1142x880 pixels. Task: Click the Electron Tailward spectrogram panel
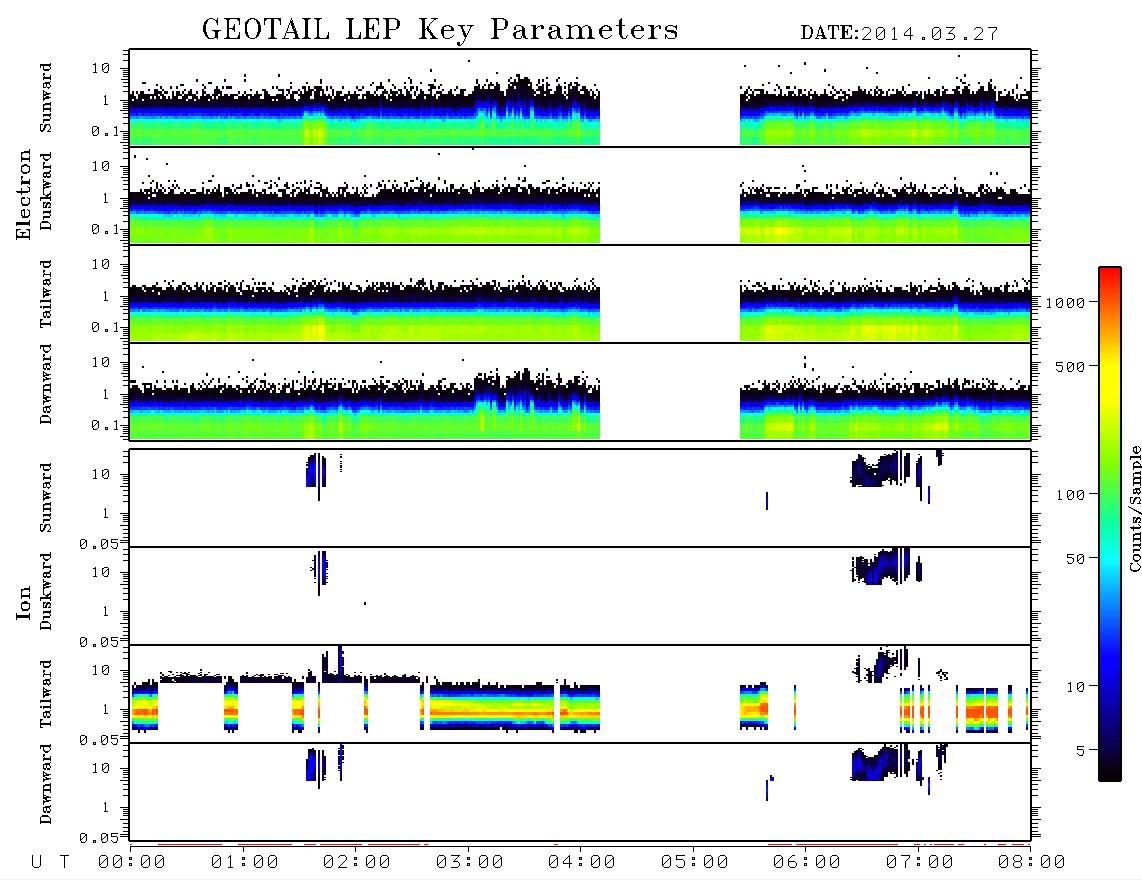click(x=580, y=294)
